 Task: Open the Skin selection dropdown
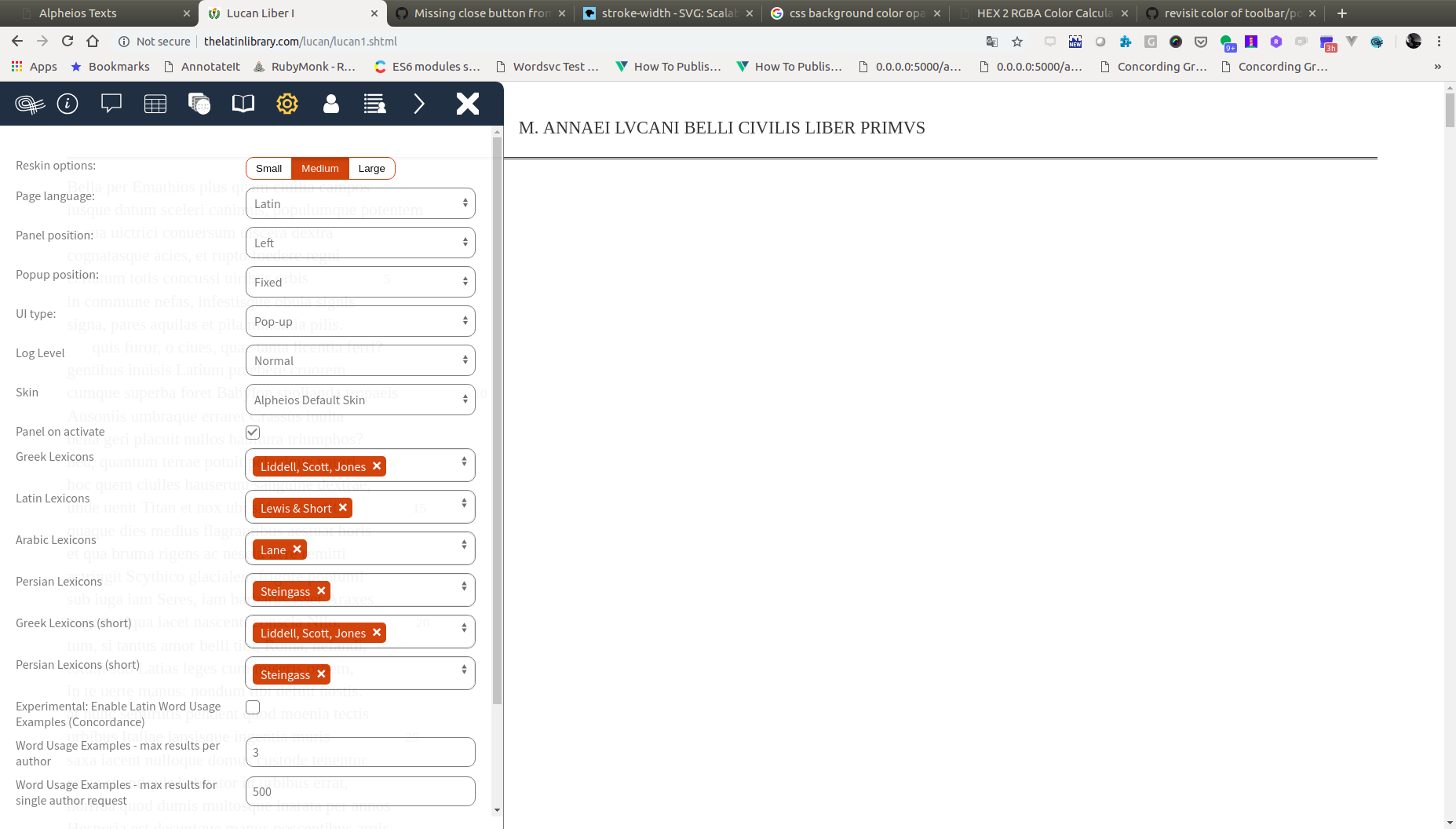pos(359,400)
